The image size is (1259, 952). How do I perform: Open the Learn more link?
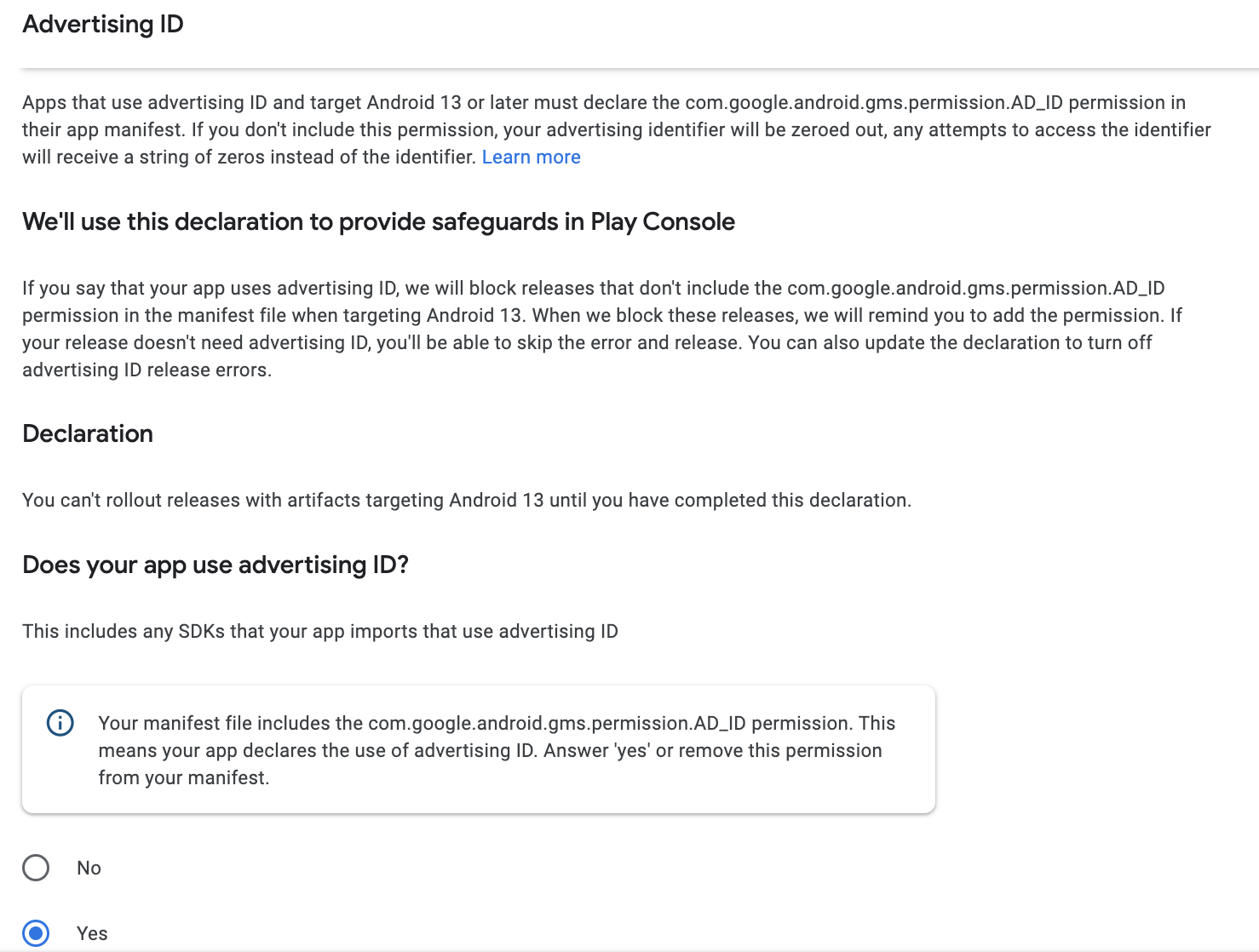pos(531,158)
